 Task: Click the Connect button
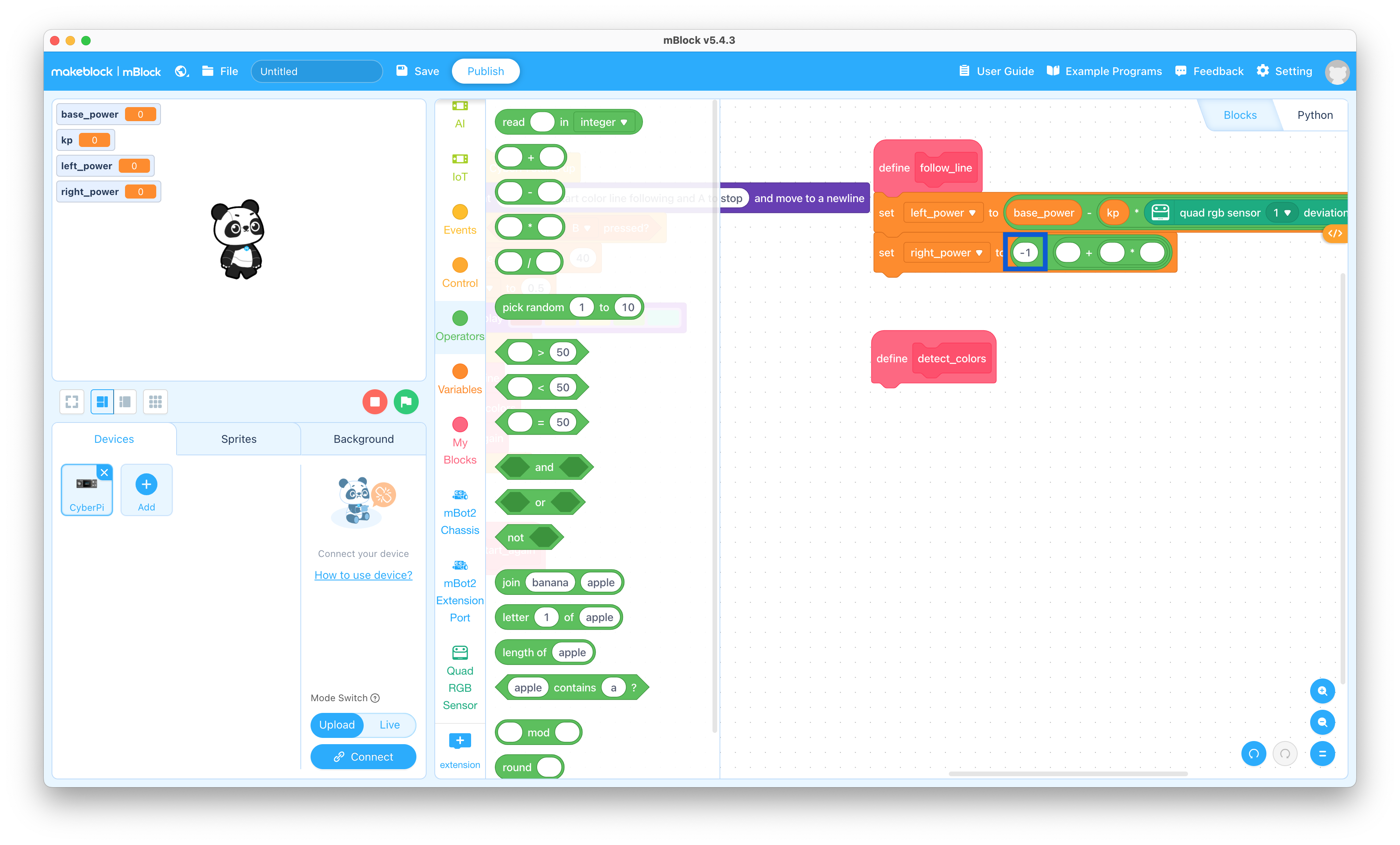point(363,756)
